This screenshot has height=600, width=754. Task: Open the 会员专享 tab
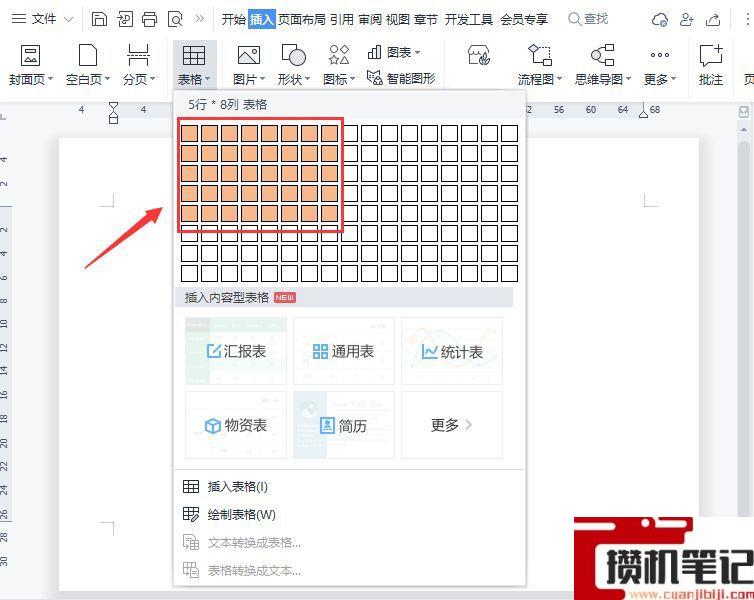(x=524, y=19)
